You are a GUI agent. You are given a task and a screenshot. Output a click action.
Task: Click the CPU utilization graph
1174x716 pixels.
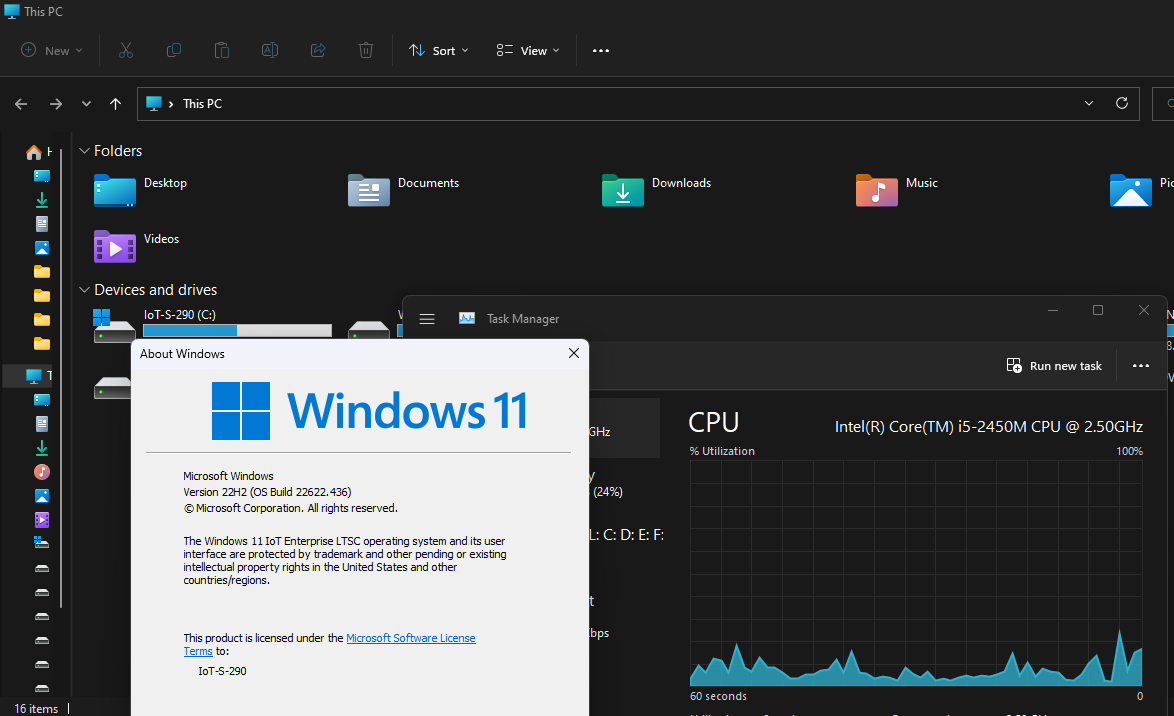(916, 574)
